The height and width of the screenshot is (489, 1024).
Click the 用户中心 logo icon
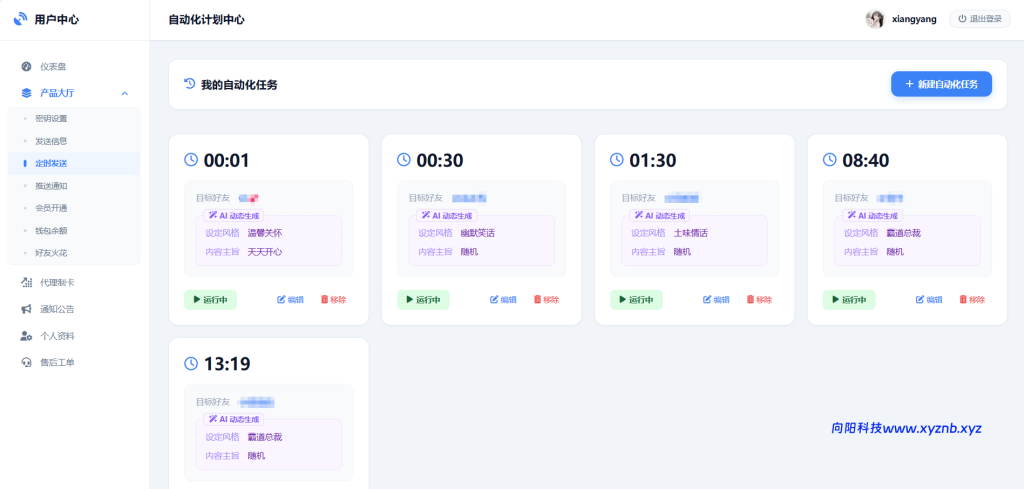coord(20,19)
